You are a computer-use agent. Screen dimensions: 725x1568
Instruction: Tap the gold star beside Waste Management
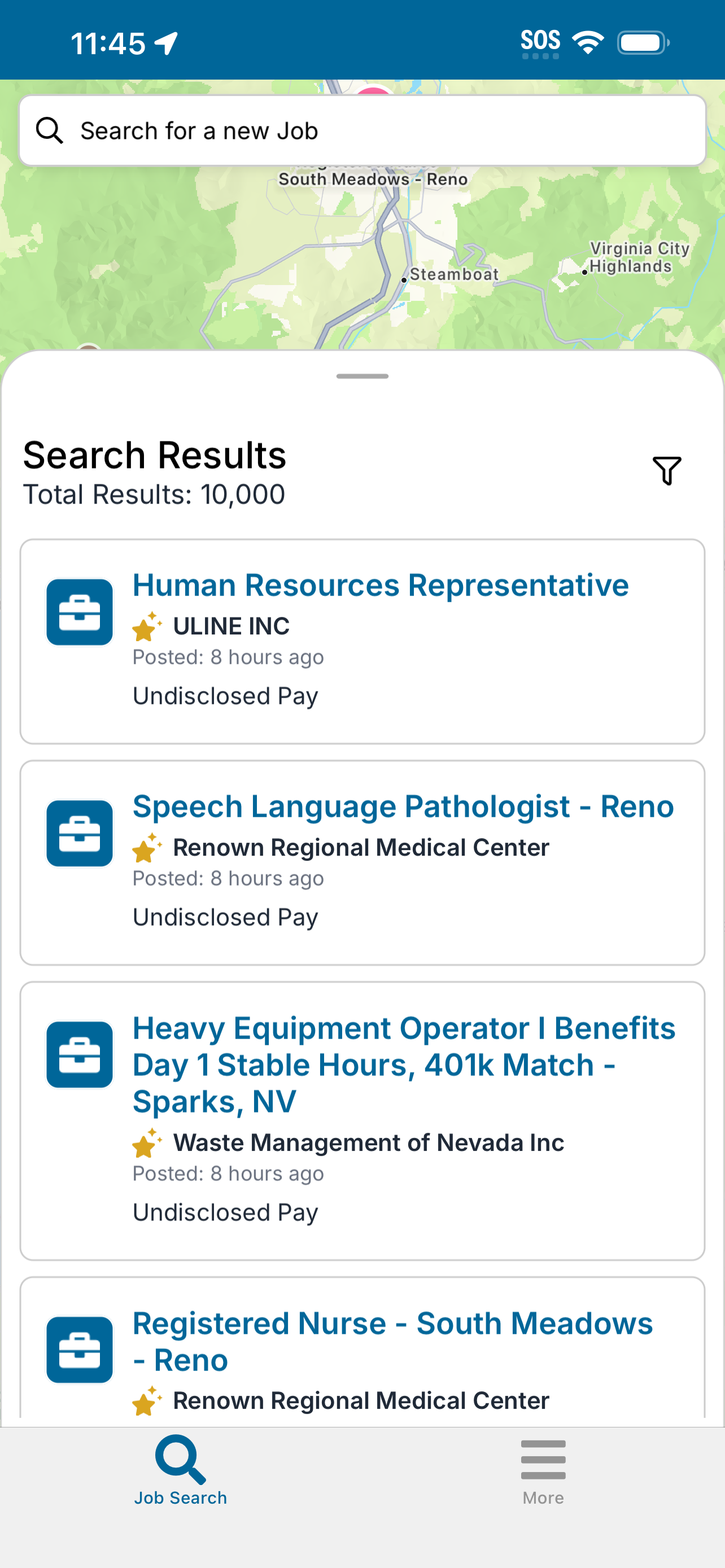tap(147, 1142)
